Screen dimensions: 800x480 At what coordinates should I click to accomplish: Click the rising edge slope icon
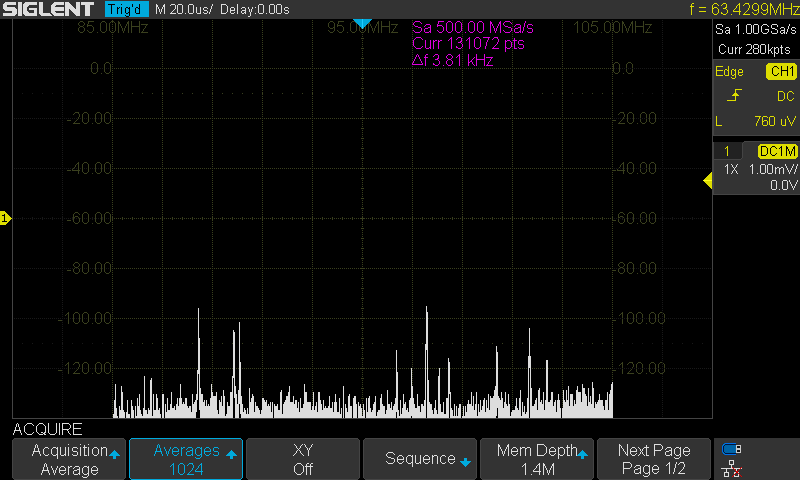734,95
